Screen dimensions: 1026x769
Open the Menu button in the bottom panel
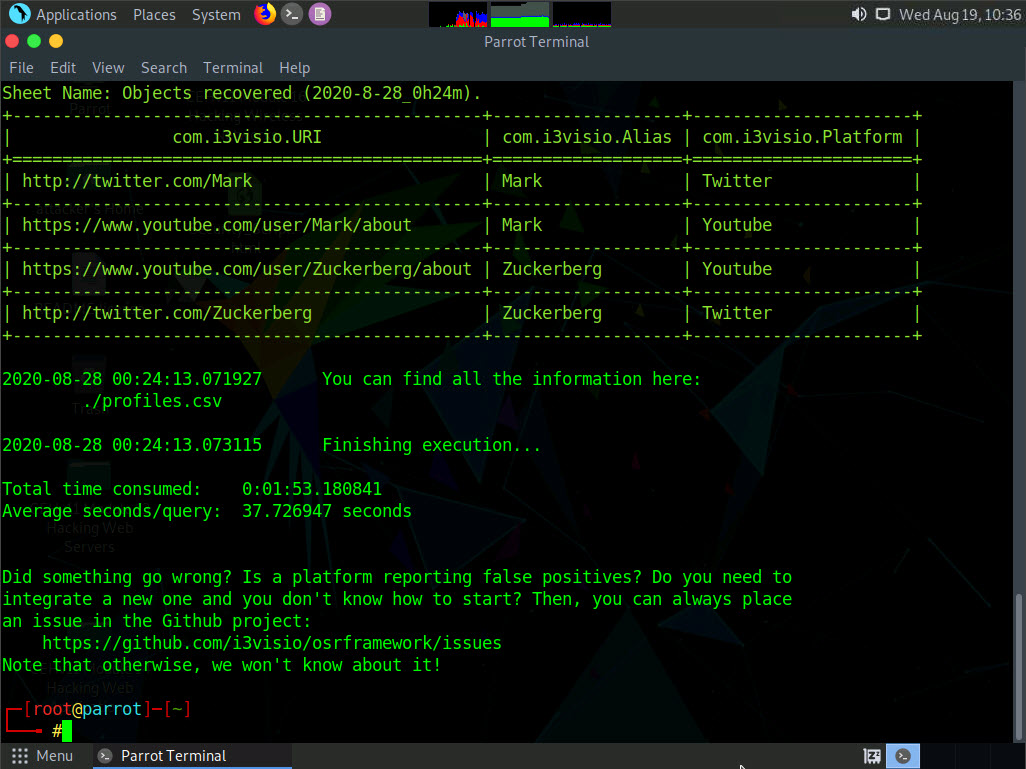pyautogui.click(x=43, y=756)
